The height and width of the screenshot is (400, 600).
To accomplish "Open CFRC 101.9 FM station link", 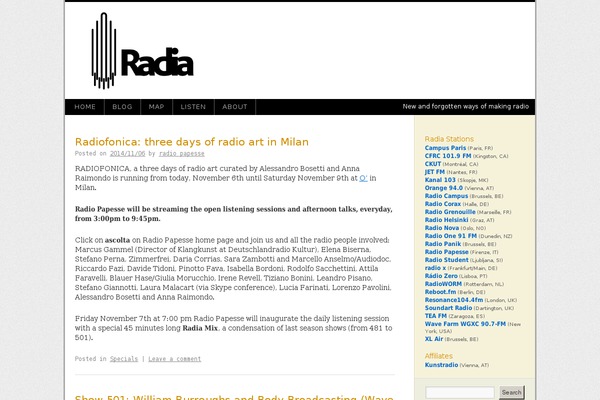I will [448, 156].
